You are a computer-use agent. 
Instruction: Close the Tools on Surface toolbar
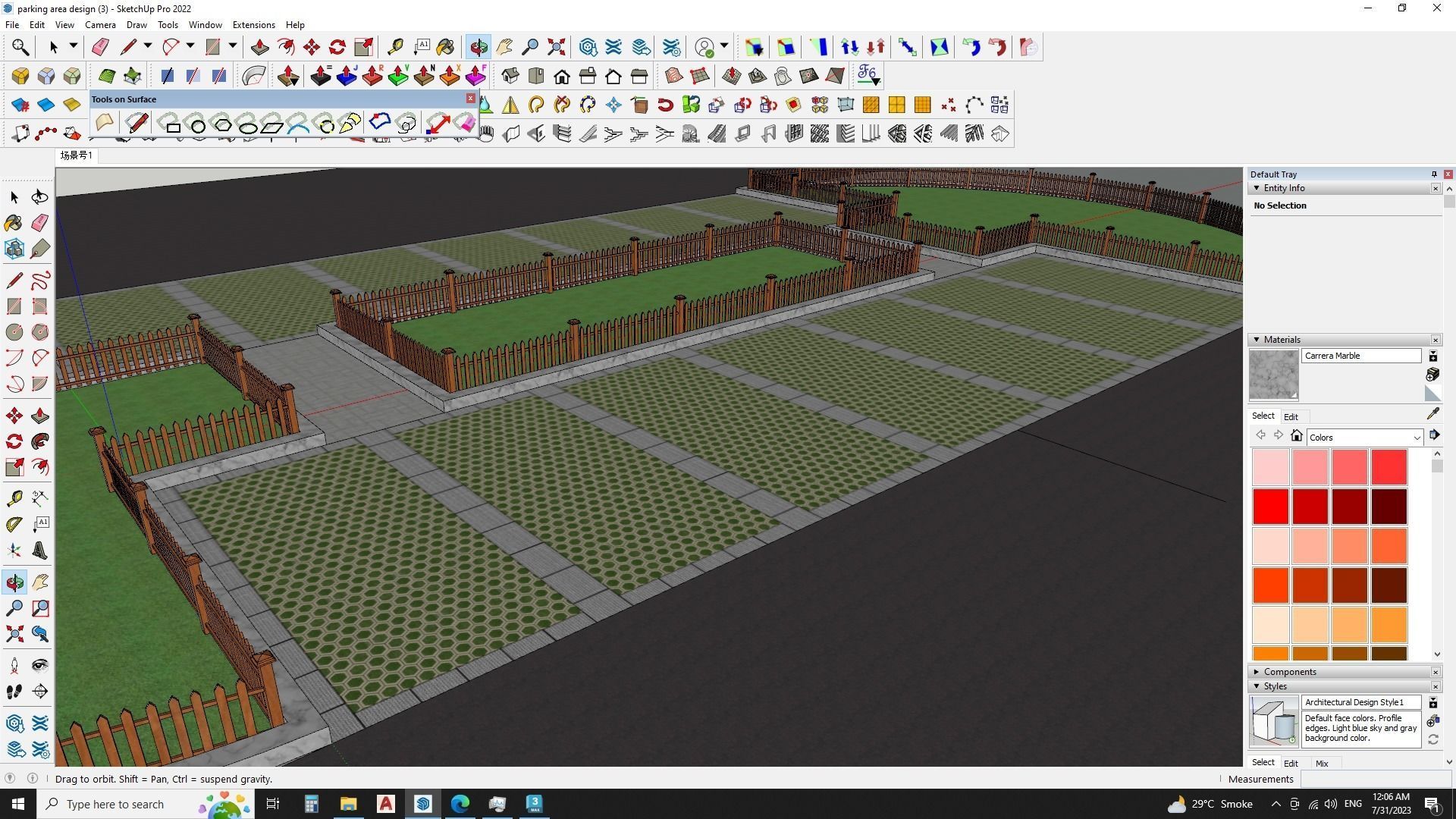point(471,99)
